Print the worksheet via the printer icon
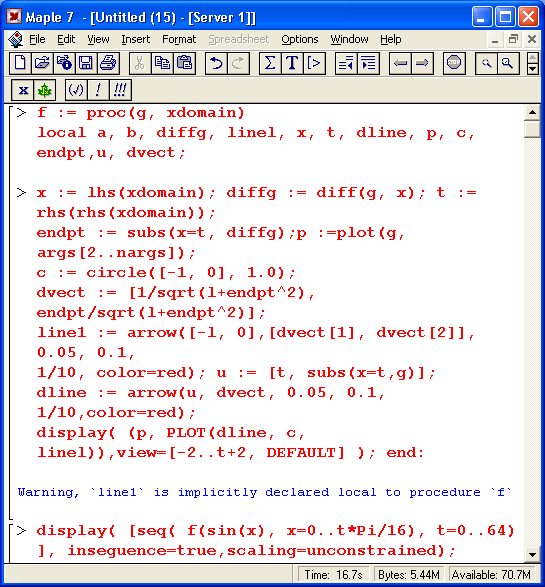This screenshot has width=545, height=587. tap(108, 63)
